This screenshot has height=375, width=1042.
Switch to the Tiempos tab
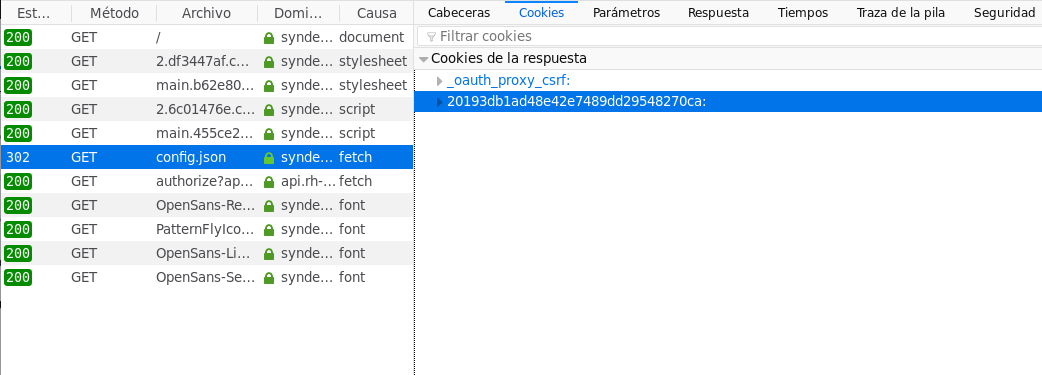[803, 13]
